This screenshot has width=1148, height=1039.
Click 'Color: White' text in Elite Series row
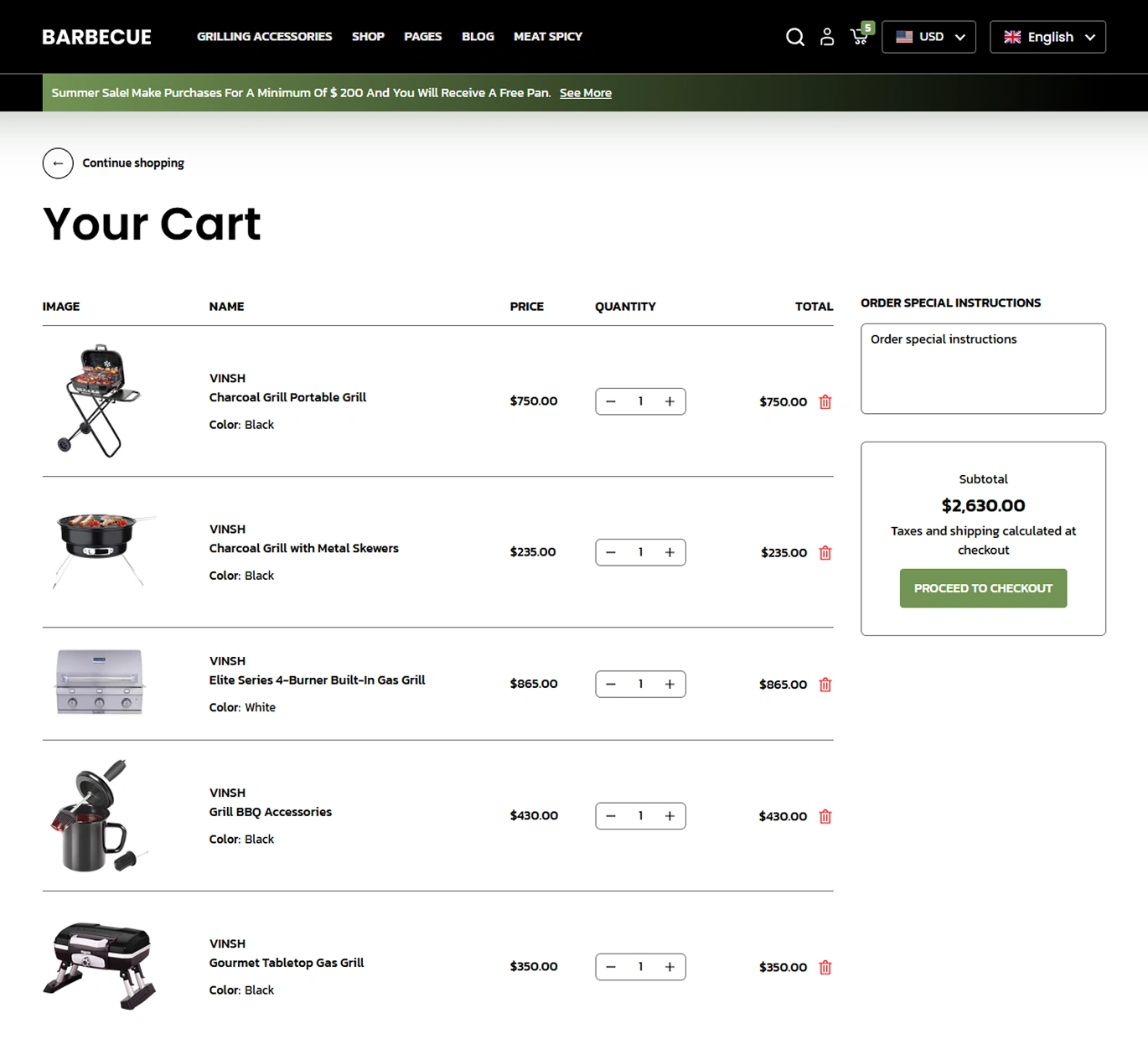coord(242,707)
